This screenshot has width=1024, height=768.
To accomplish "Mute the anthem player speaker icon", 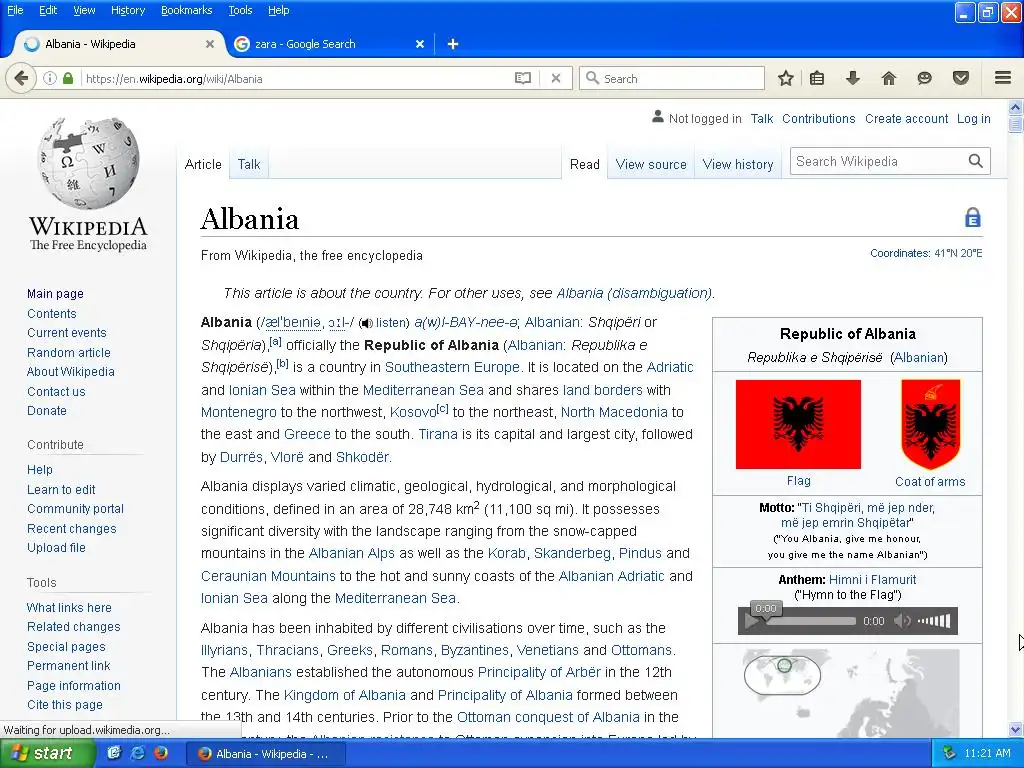I will point(902,621).
